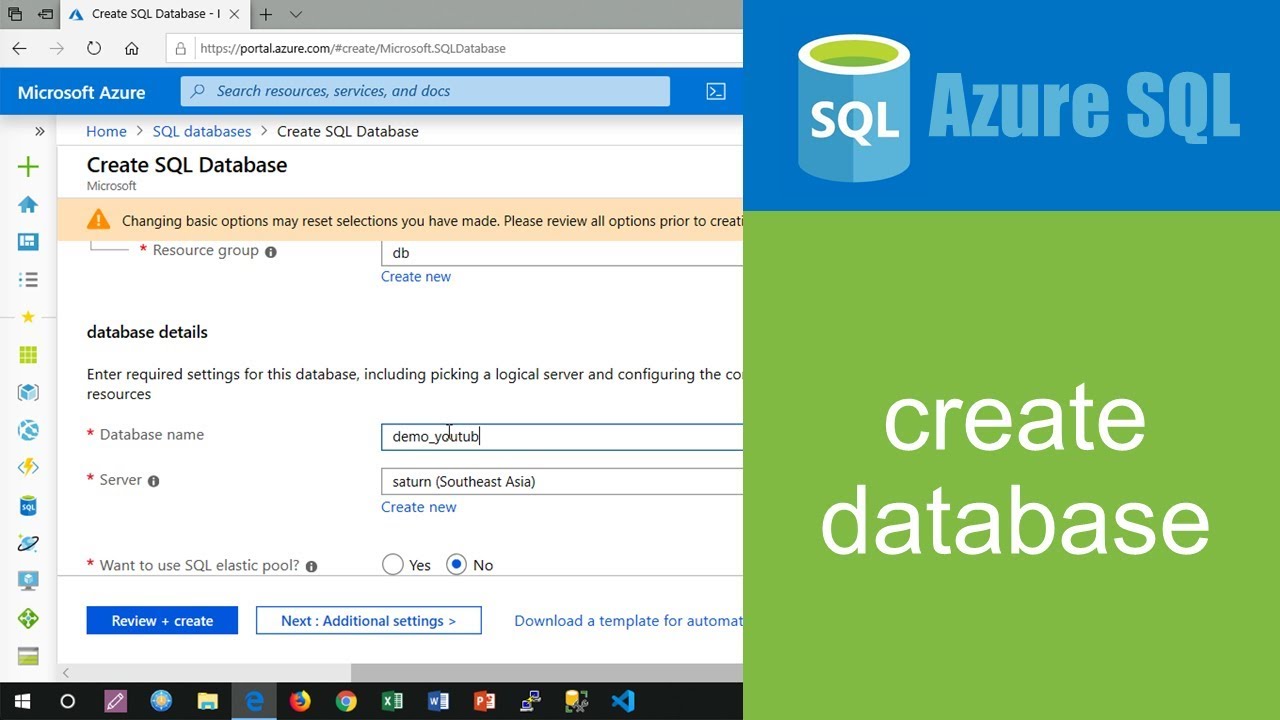Select No for SQL elastic pool
The width and height of the screenshot is (1280, 720).
click(457, 565)
